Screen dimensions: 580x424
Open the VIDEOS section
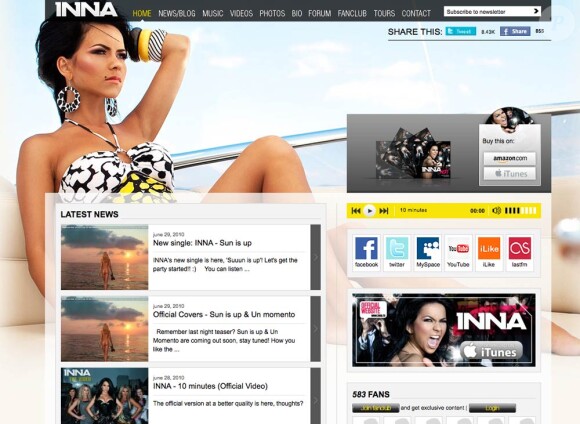pyautogui.click(x=242, y=14)
